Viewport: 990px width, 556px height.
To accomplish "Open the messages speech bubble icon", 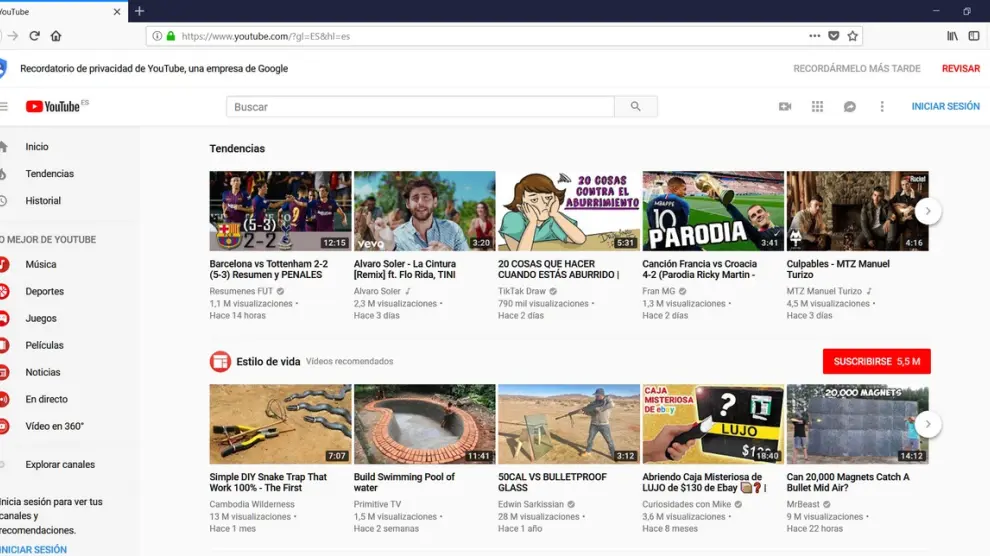I will coord(849,107).
